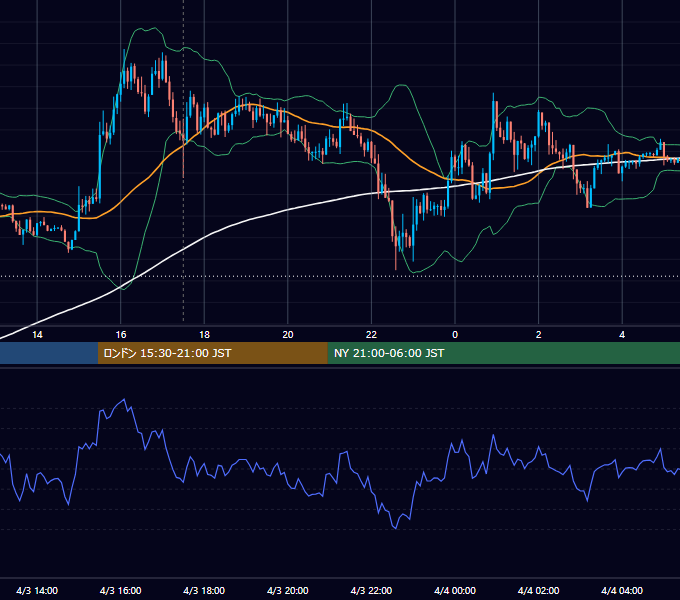Click the 4/4 00:00 time label
This screenshot has height=600, width=680.
tap(455, 591)
